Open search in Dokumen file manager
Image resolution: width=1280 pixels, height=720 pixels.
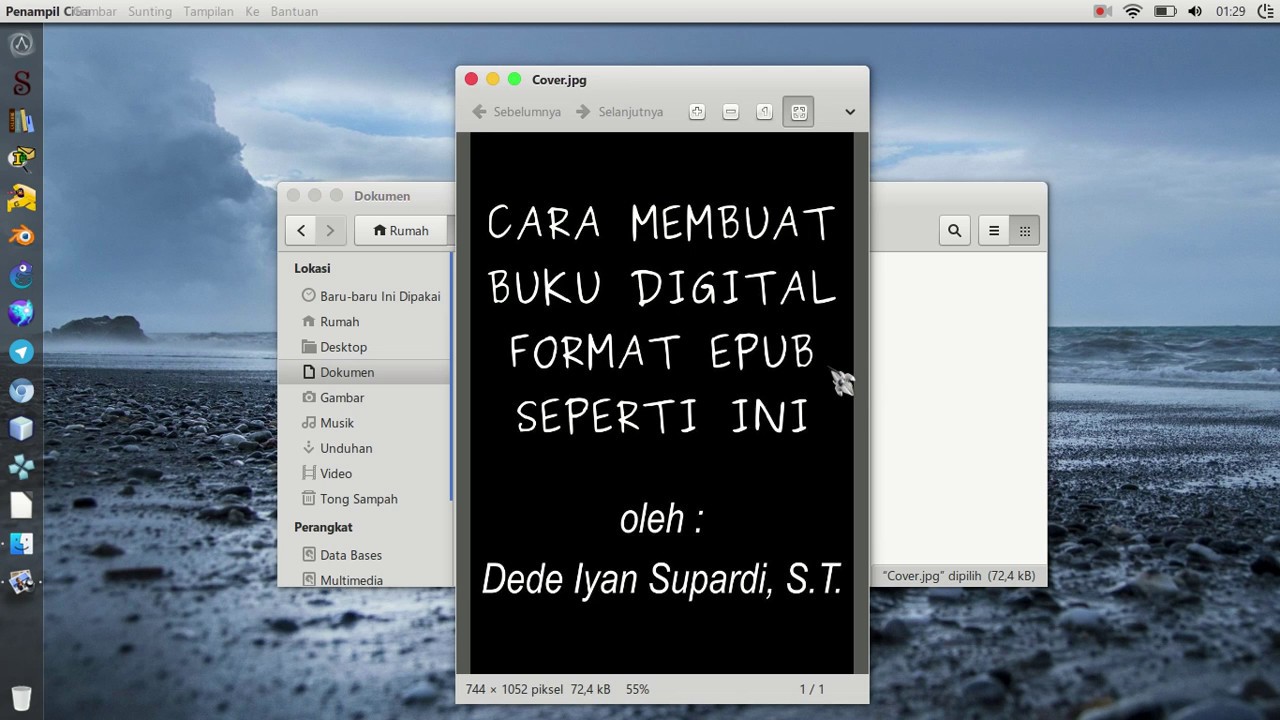tap(954, 230)
